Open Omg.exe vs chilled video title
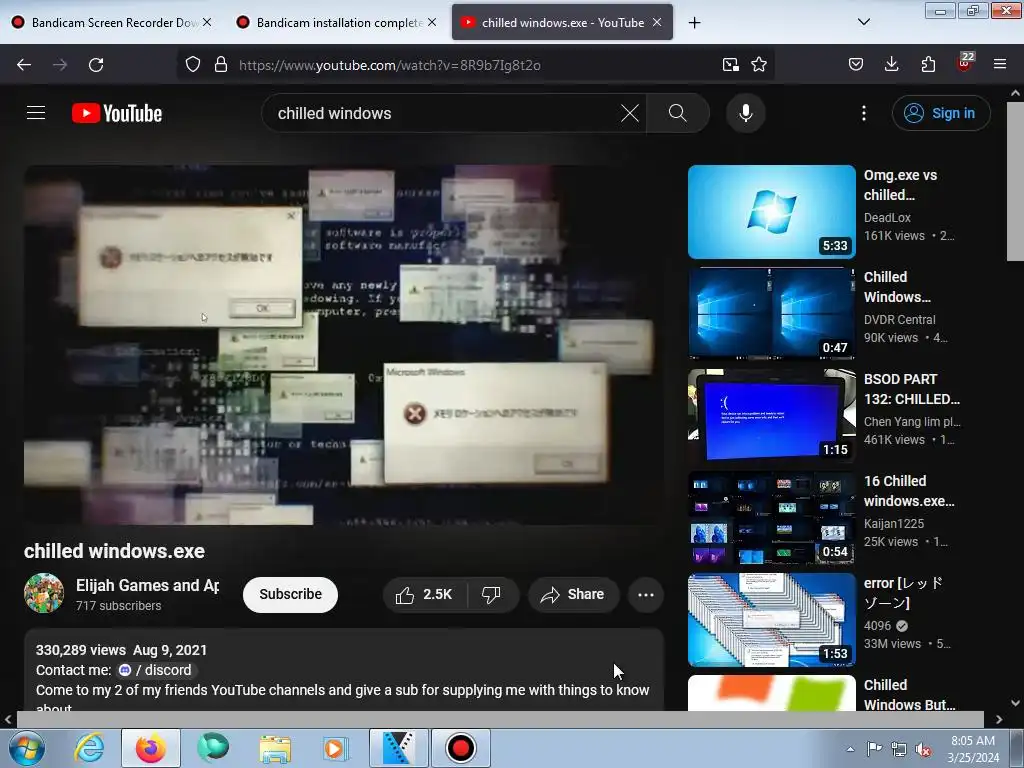This screenshot has height=768, width=1024. [x=900, y=185]
